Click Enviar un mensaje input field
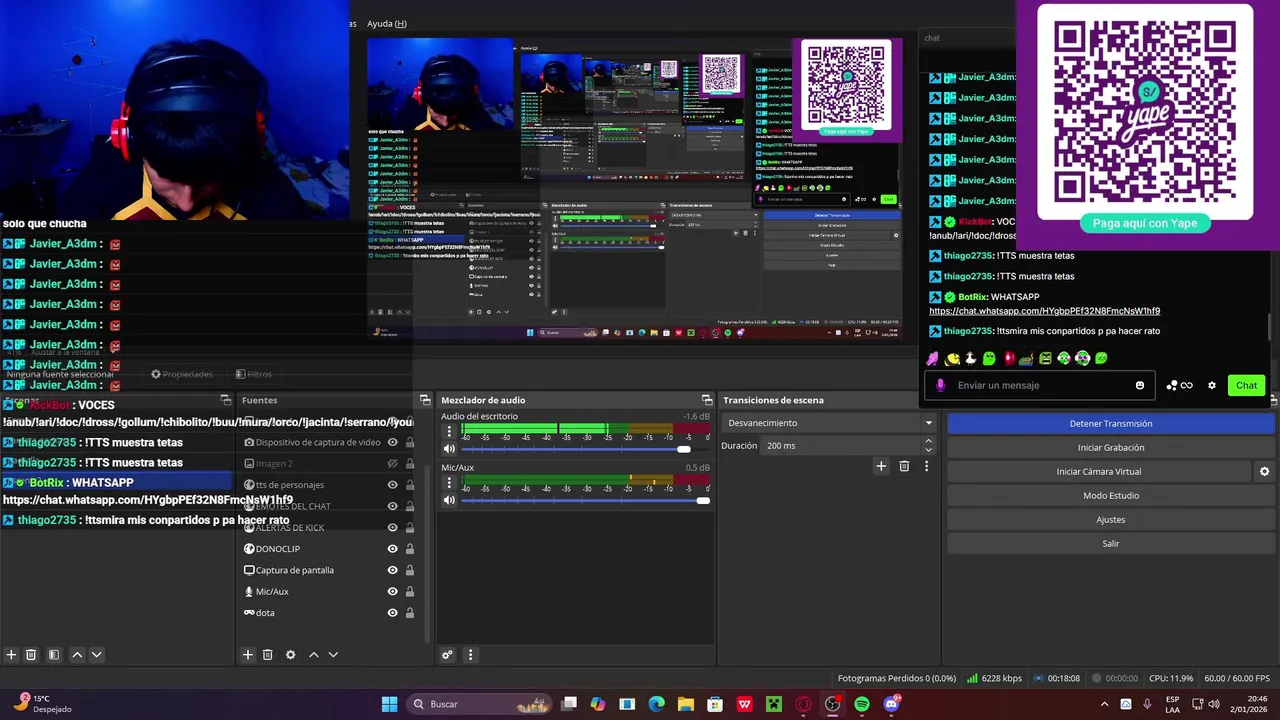 [1040, 385]
